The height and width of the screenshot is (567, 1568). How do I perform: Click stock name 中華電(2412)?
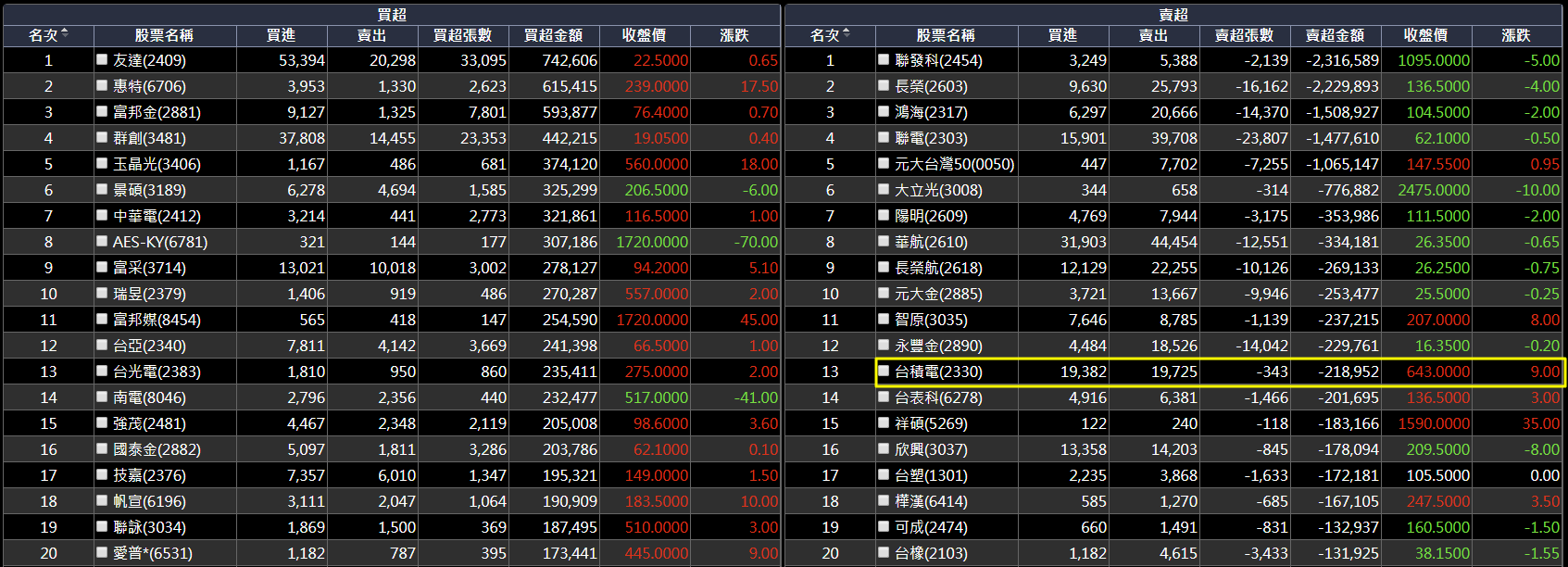(x=157, y=216)
